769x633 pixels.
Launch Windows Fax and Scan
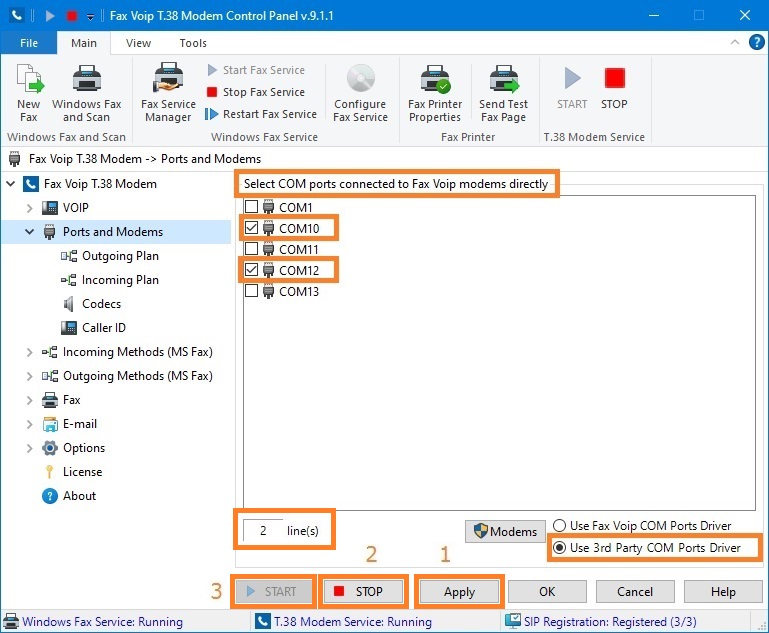click(86, 93)
